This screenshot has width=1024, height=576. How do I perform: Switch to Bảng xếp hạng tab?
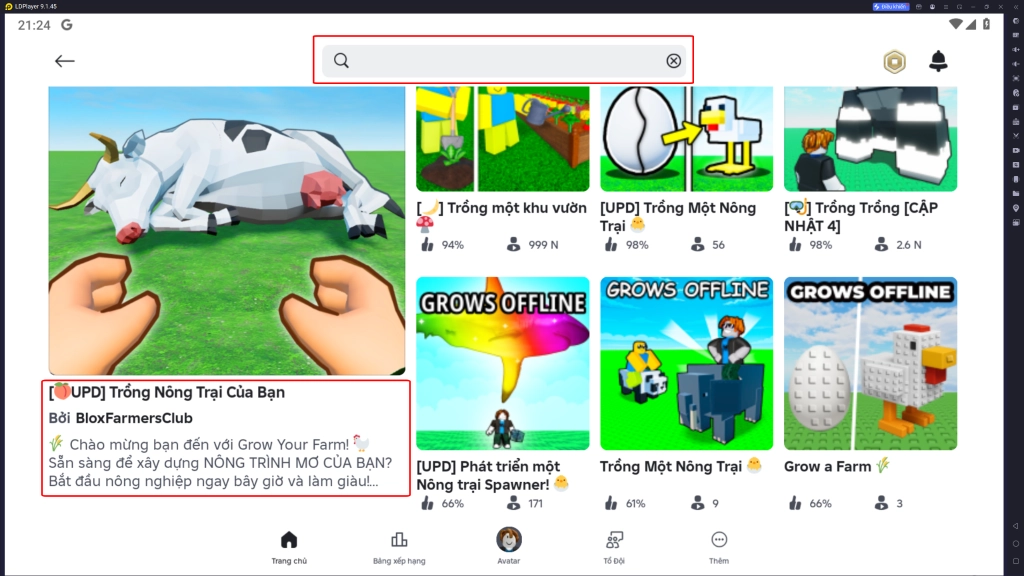[x=399, y=547]
